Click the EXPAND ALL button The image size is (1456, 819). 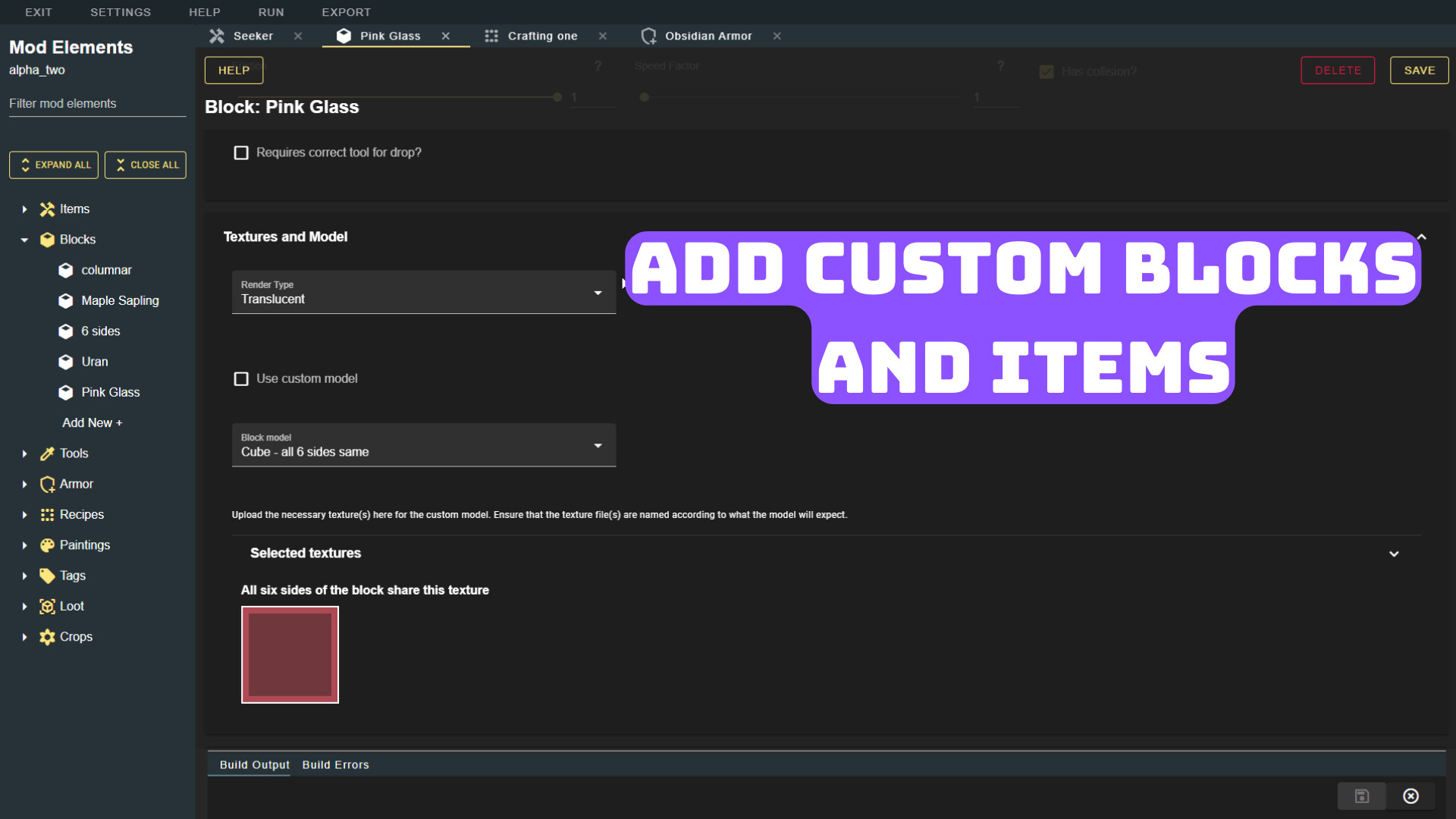53,165
